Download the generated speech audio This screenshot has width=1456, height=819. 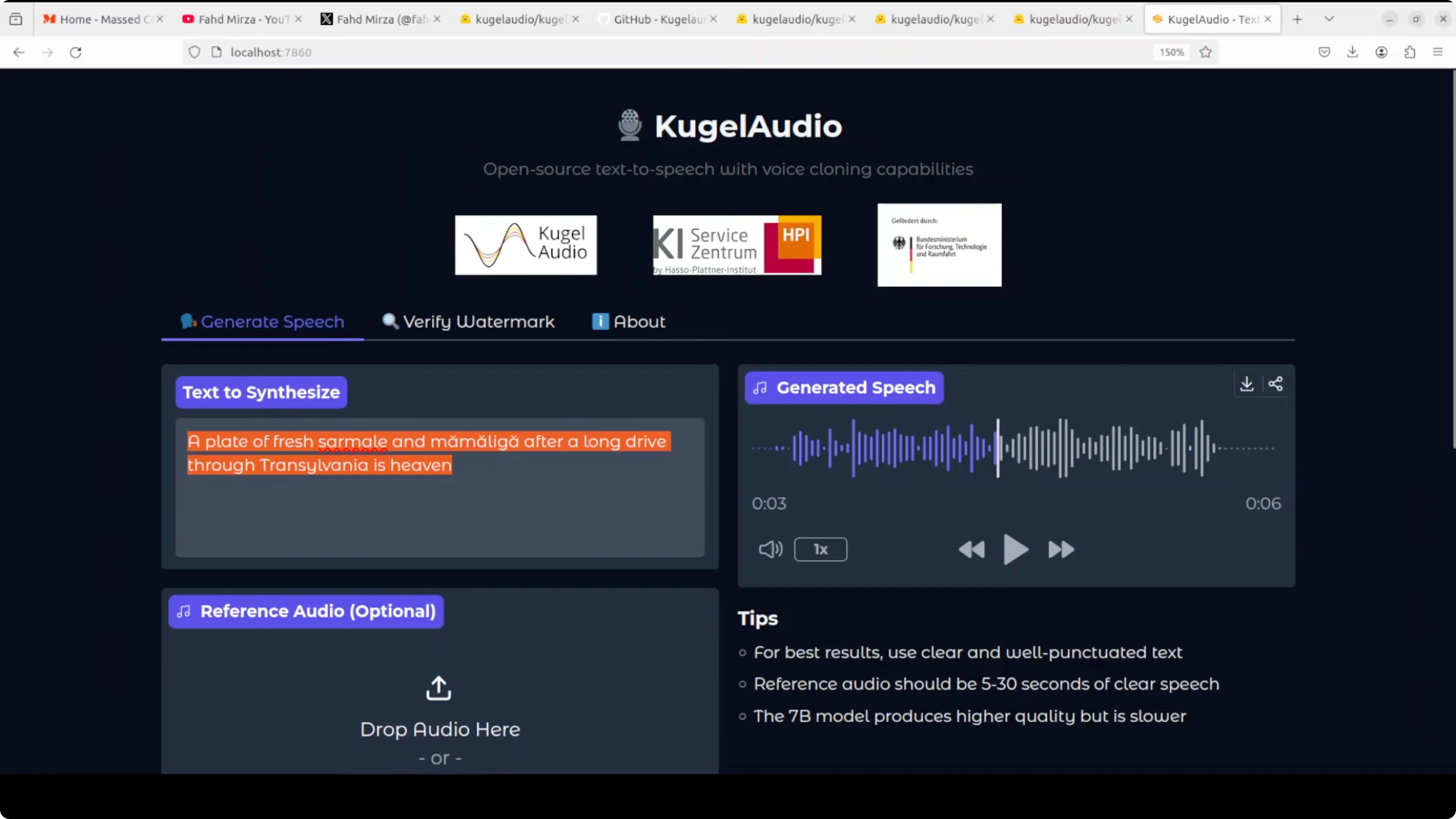click(1246, 384)
